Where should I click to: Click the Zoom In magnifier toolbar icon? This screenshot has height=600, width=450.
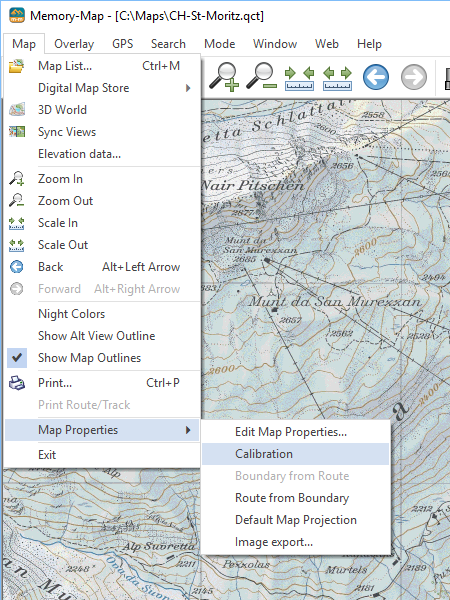224,77
